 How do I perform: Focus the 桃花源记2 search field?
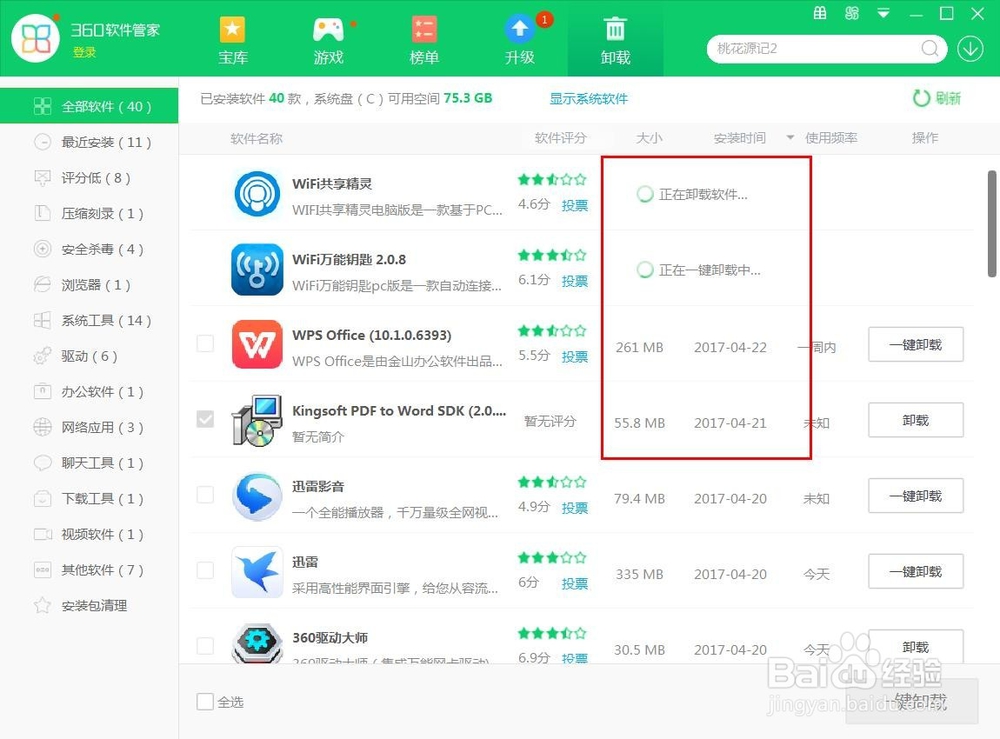pyautogui.click(x=827, y=48)
